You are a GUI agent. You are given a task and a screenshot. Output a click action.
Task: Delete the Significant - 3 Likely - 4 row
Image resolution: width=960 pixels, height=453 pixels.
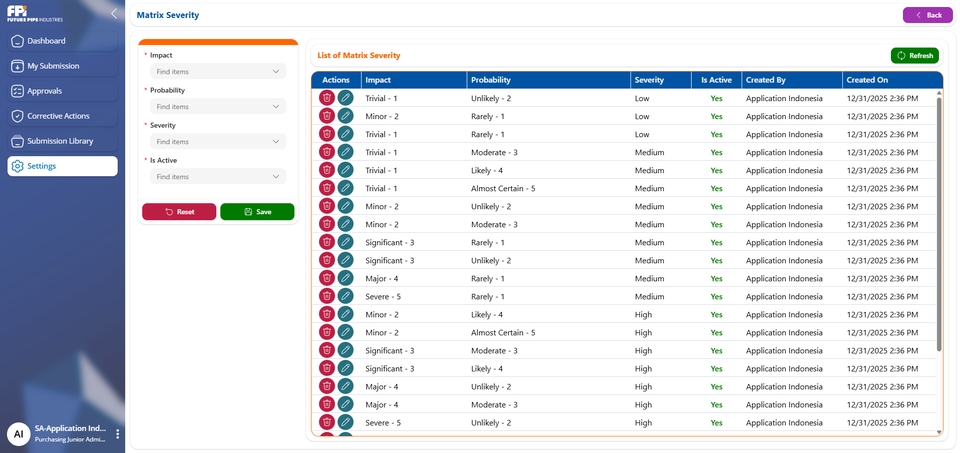coord(326,368)
